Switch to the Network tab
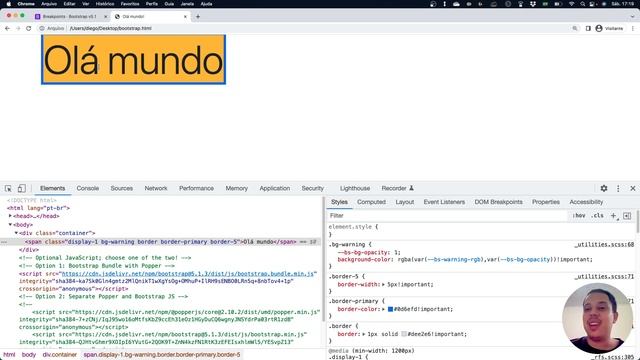 (x=156, y=189)
